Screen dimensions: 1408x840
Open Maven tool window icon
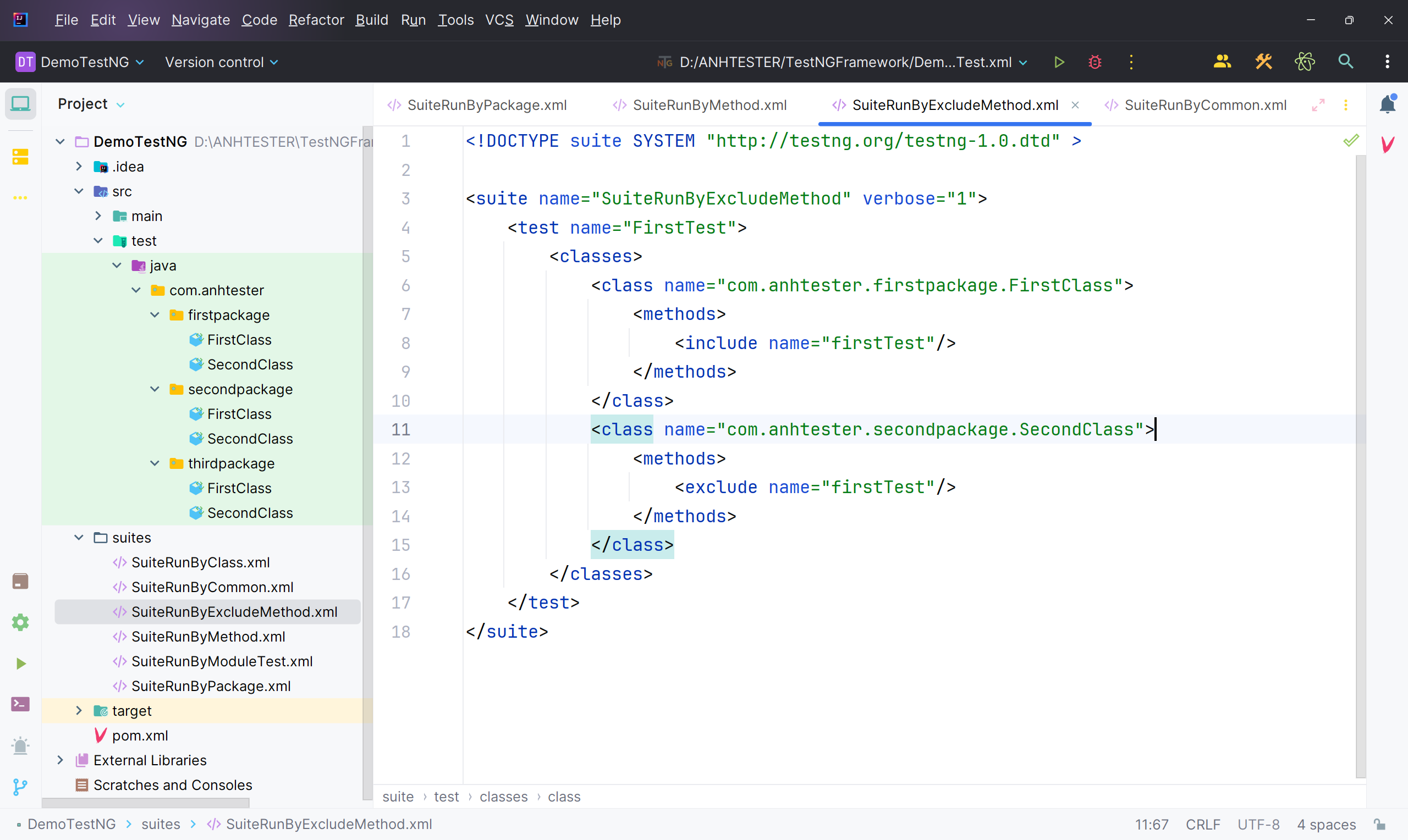click(x=1388, y=145)
